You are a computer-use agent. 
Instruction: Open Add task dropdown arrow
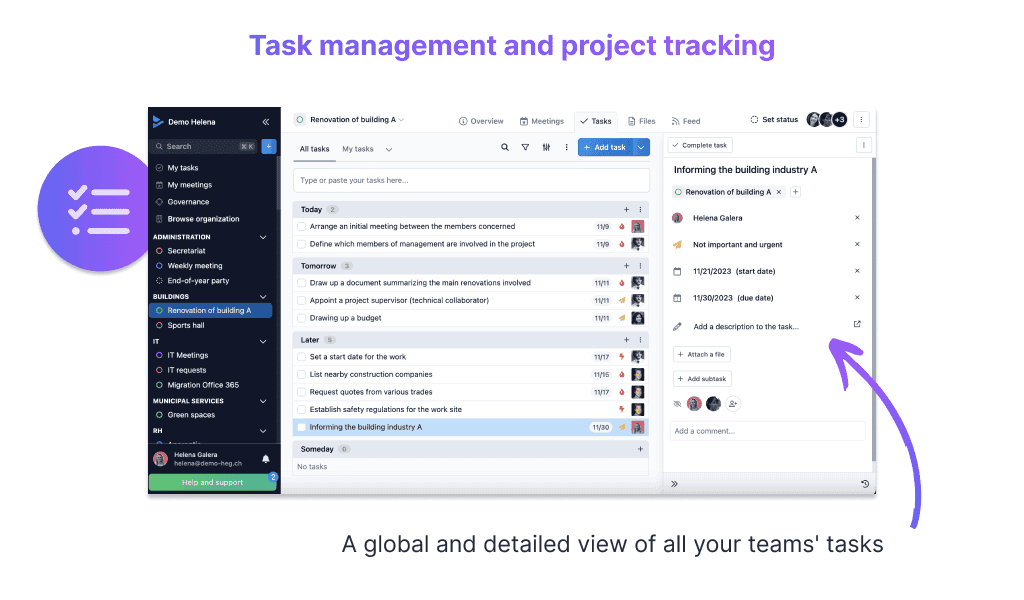pyautogui.click(x=641, y=148)
